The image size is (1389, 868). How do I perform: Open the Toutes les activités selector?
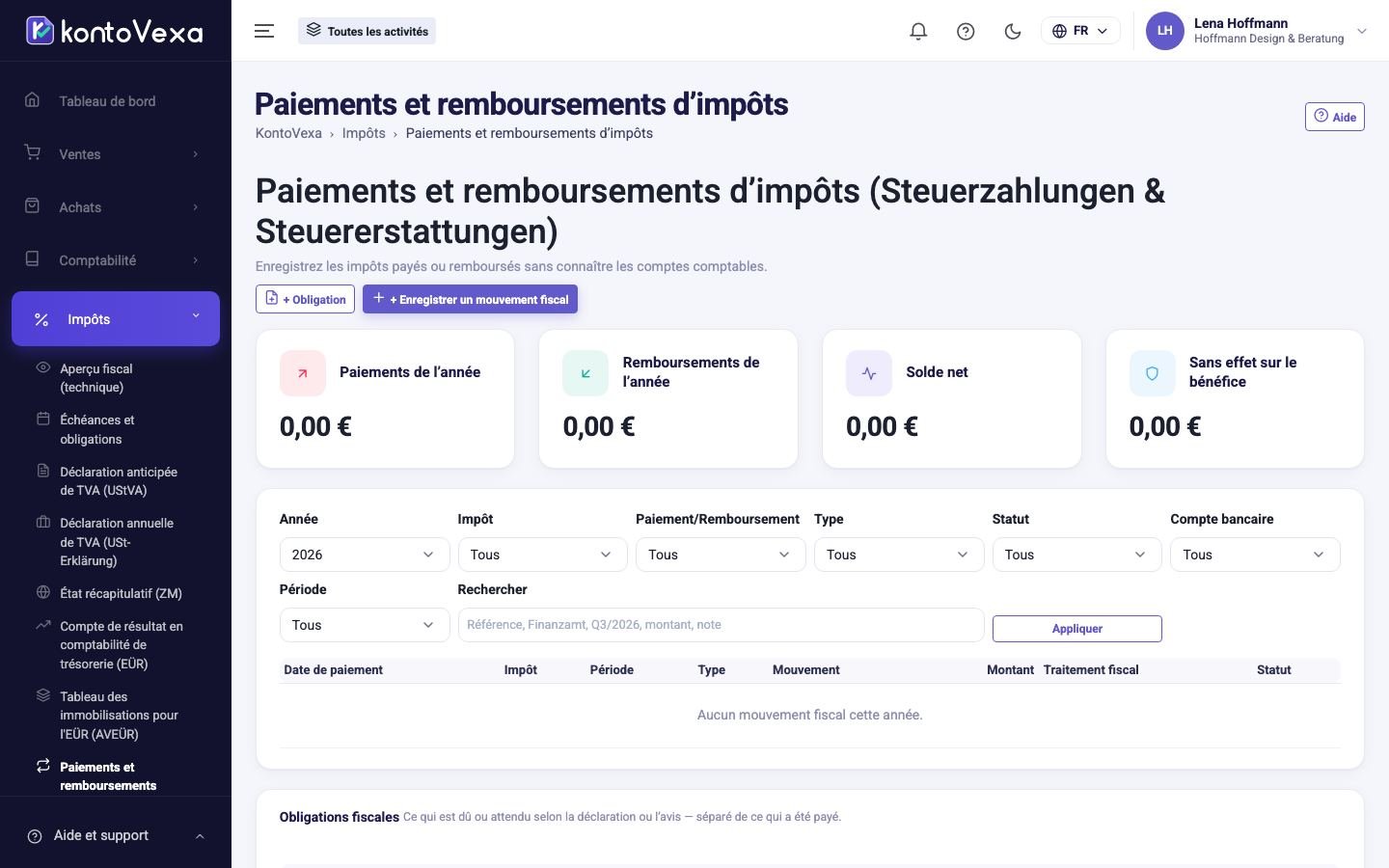[x=368, y=31]
